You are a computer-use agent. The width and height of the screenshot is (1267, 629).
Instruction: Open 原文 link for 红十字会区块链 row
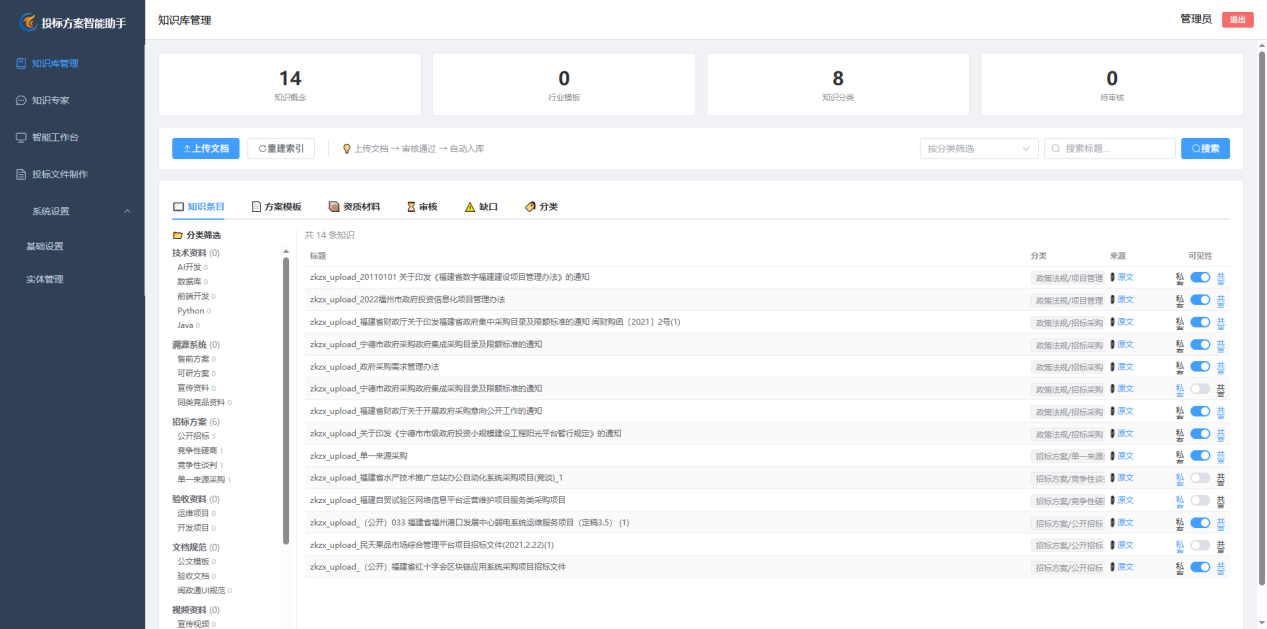(1125, 567)
